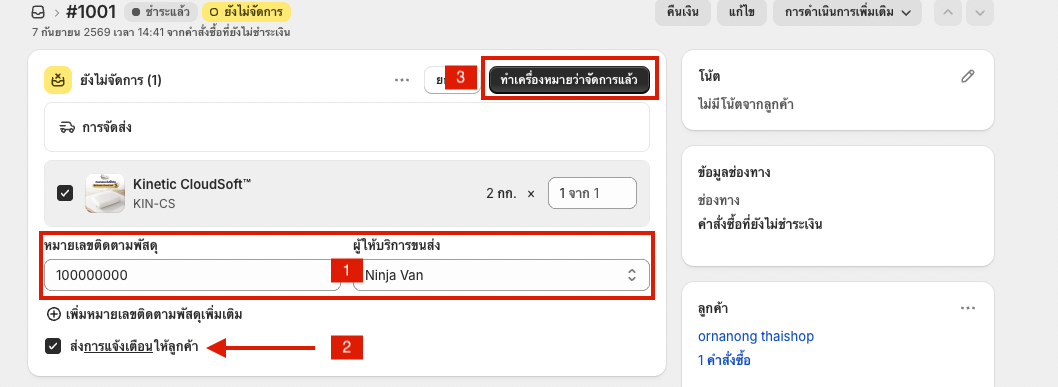Click ทำเครื่องหมายว่าจัดการแล้ว button

[x=569, y=80]
